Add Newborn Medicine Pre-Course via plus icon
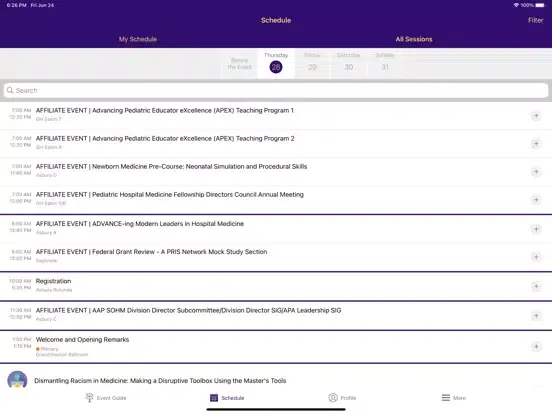 point(536,172)
